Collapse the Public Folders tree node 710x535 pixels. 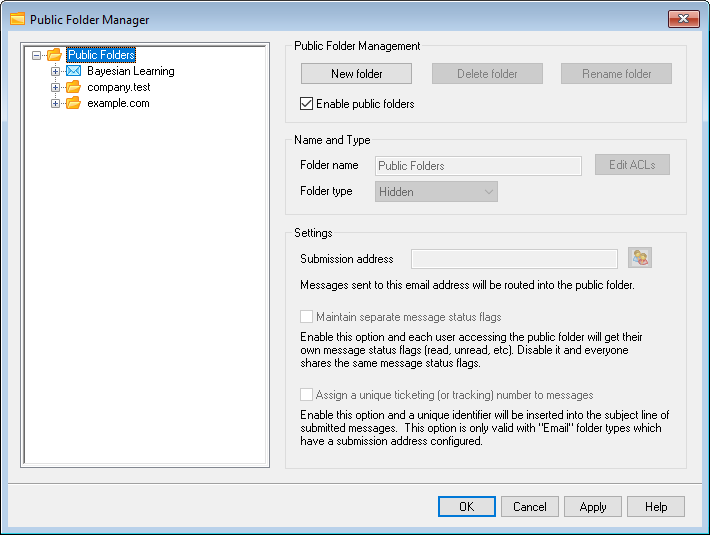[x=37, y=55]
